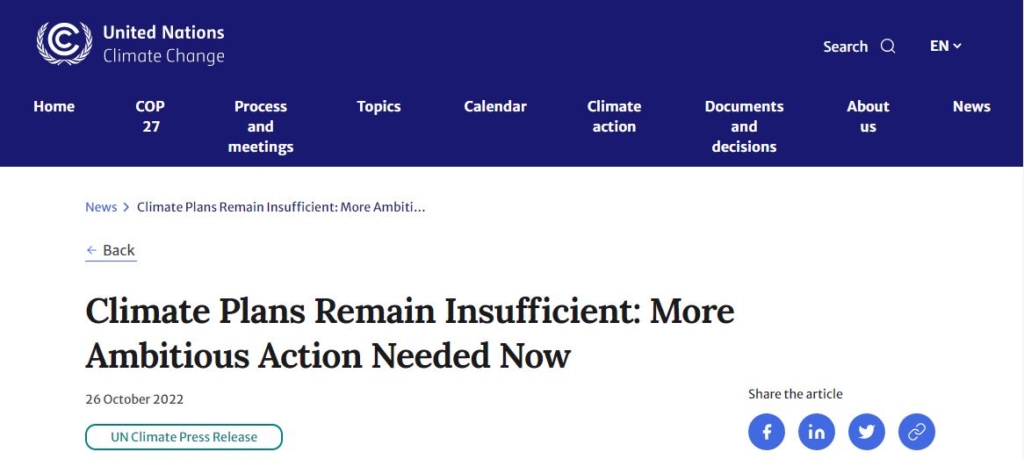Select the Topics menu item

click(379, 107)
